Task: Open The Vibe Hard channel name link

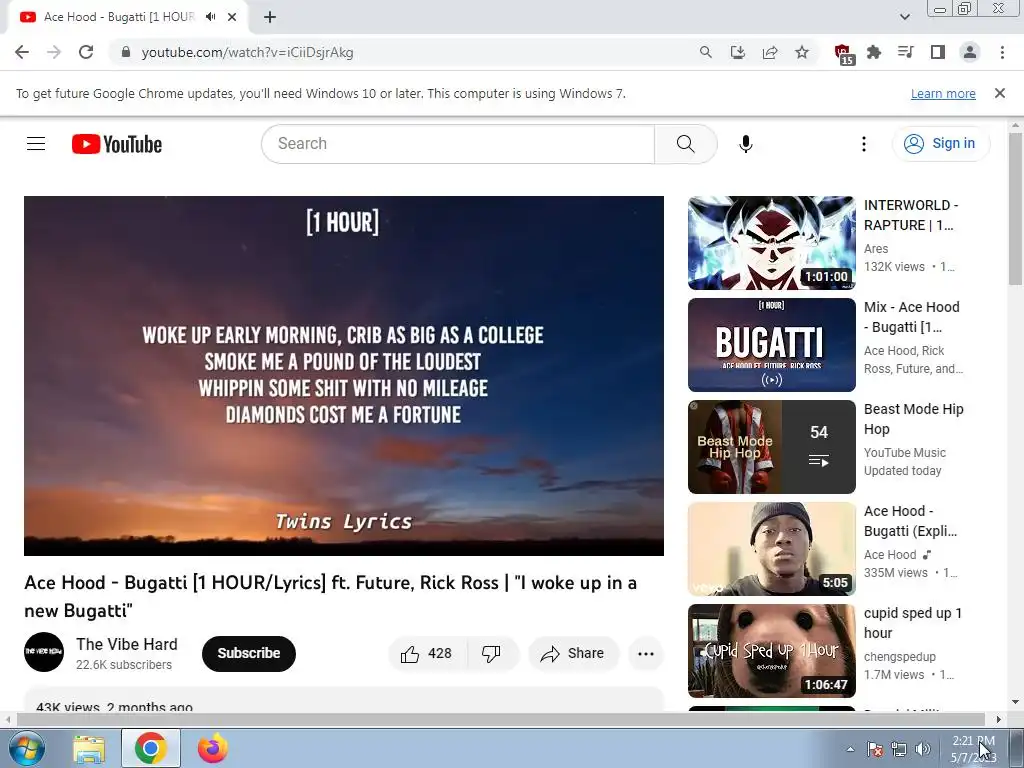Action: click(127, 644)
